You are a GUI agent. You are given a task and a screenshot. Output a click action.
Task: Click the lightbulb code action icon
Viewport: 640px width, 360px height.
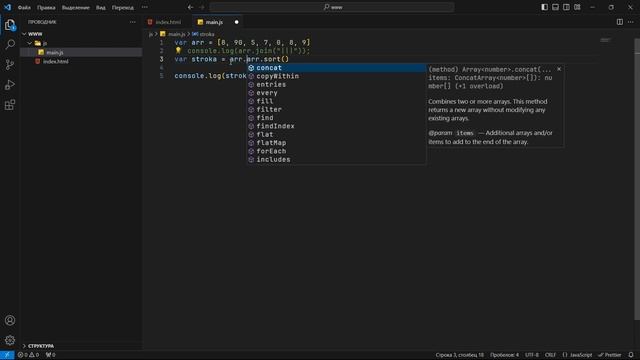(x=178, y=51)
